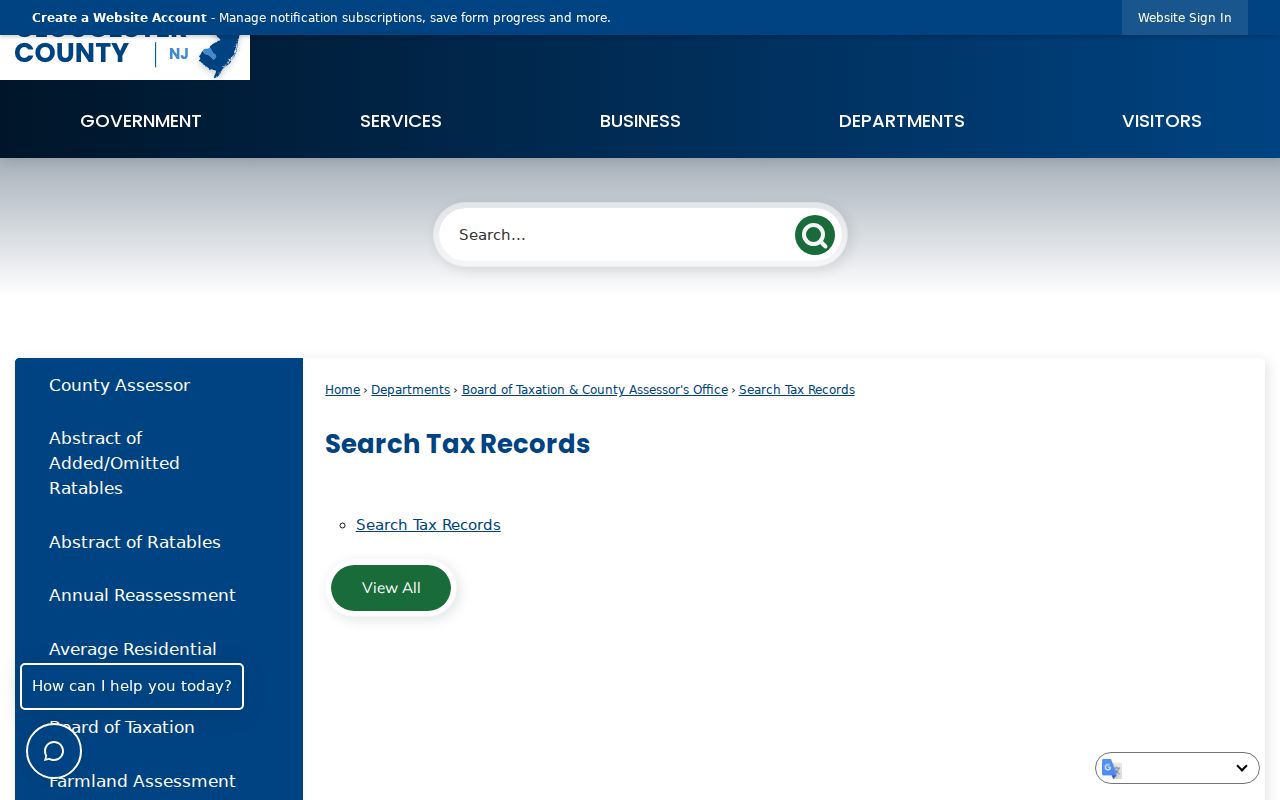Viewport: 1280px width, 800px height.
Task: Select Annual Reassessment in sidebar
Action: click(x=142, y=595)
